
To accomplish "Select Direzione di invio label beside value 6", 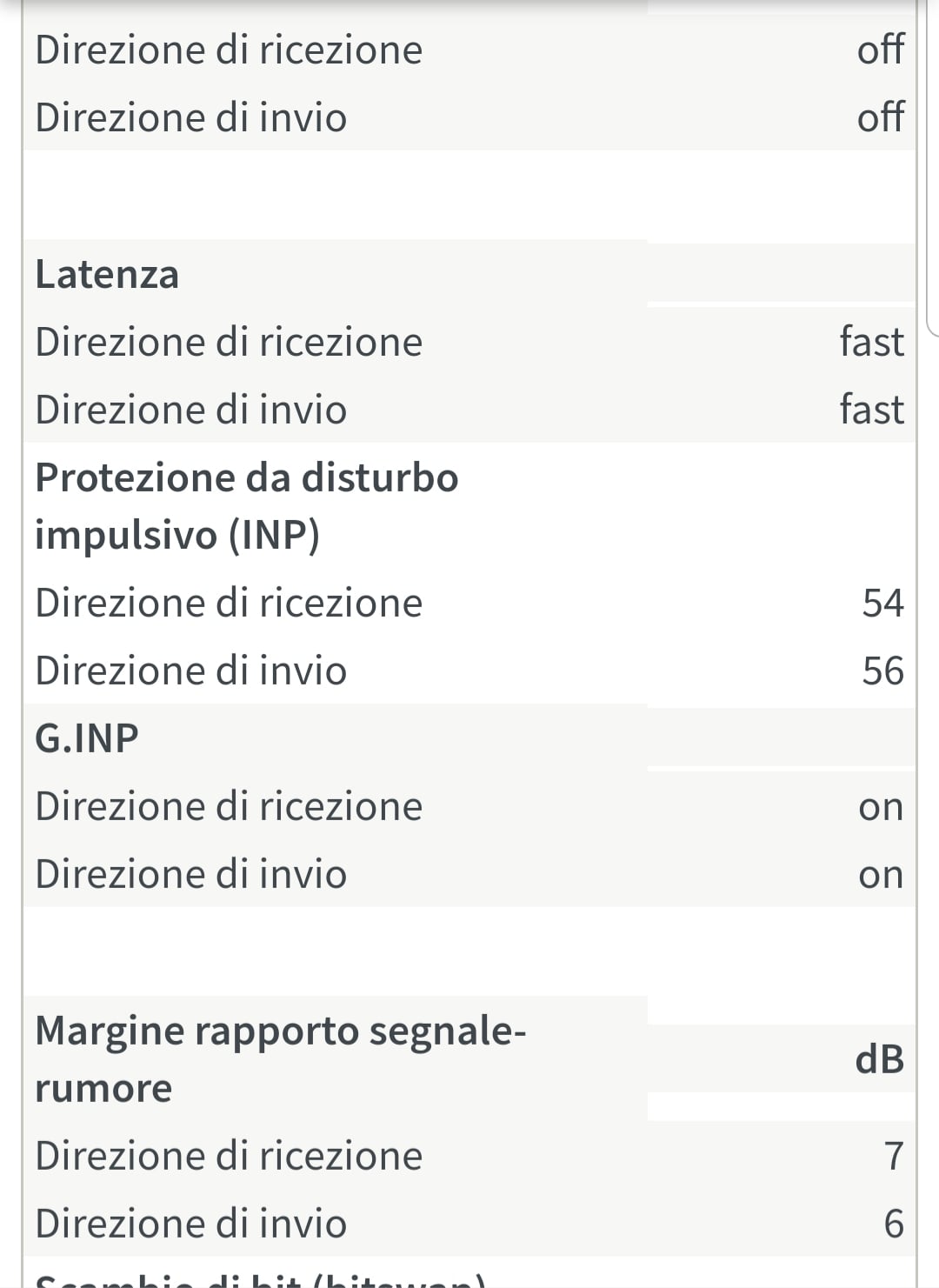I will coord(190,1224).
